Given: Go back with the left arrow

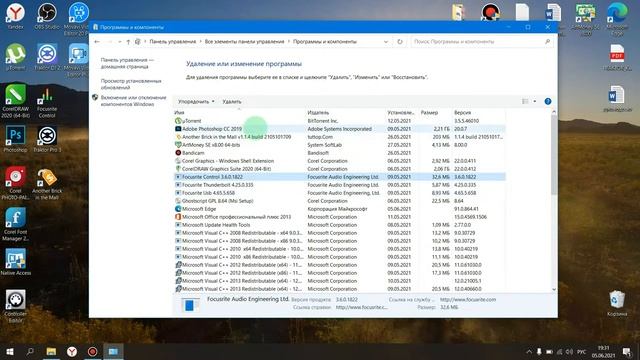Looking at the screenshot, I should [97, 42].
